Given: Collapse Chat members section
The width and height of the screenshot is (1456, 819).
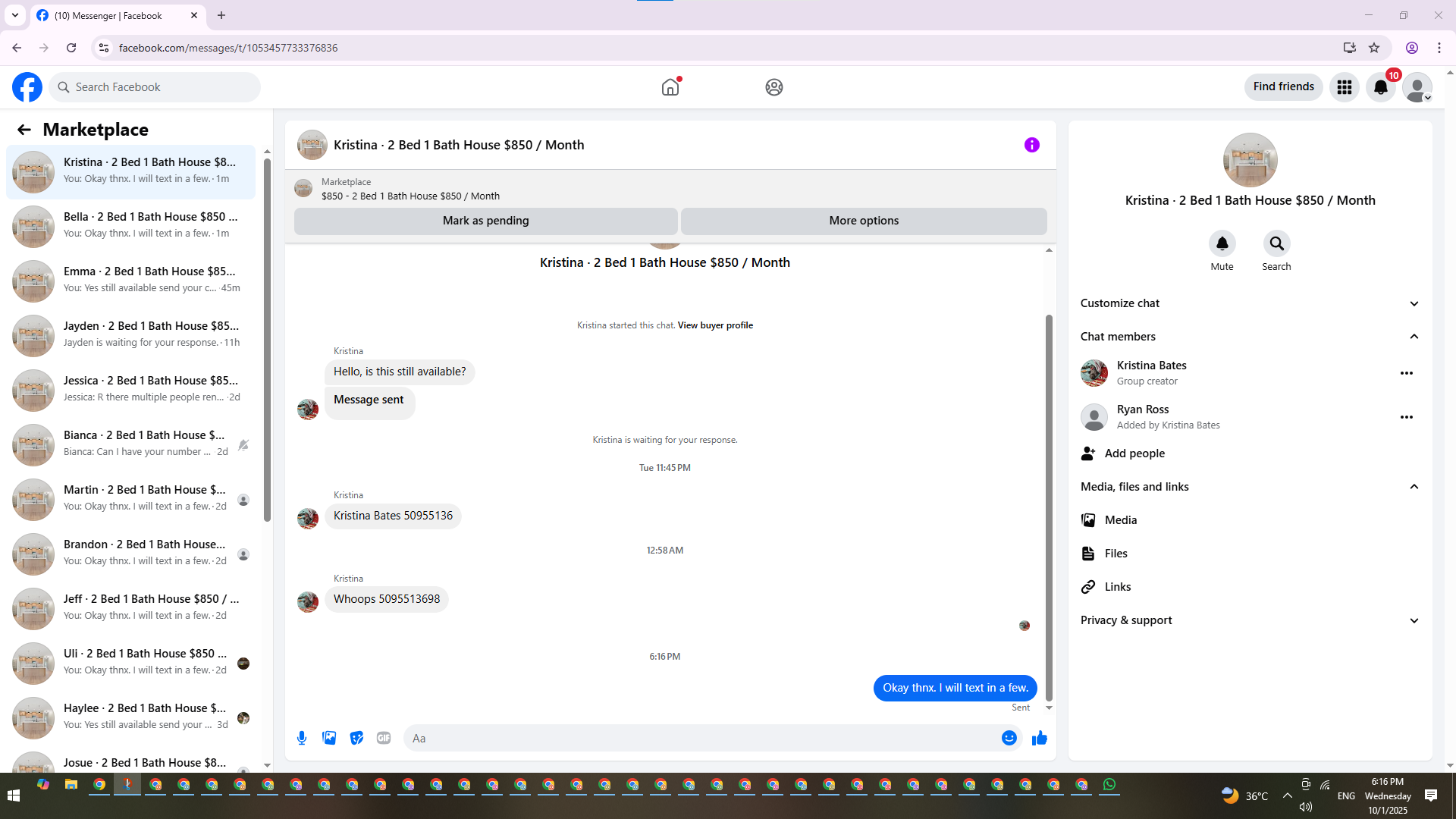Looking at the screenshot, I should tap(1250, 337).
